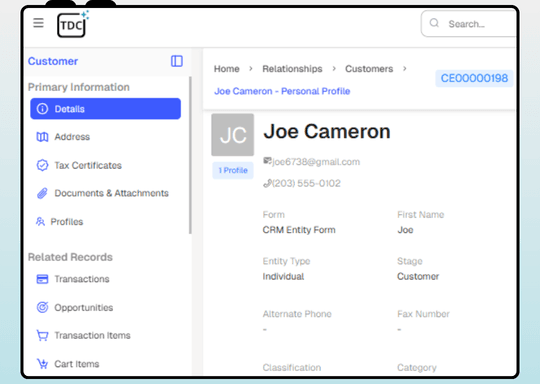Click the Primary Information heading
The image size is (540, 384).
[79, 87]
